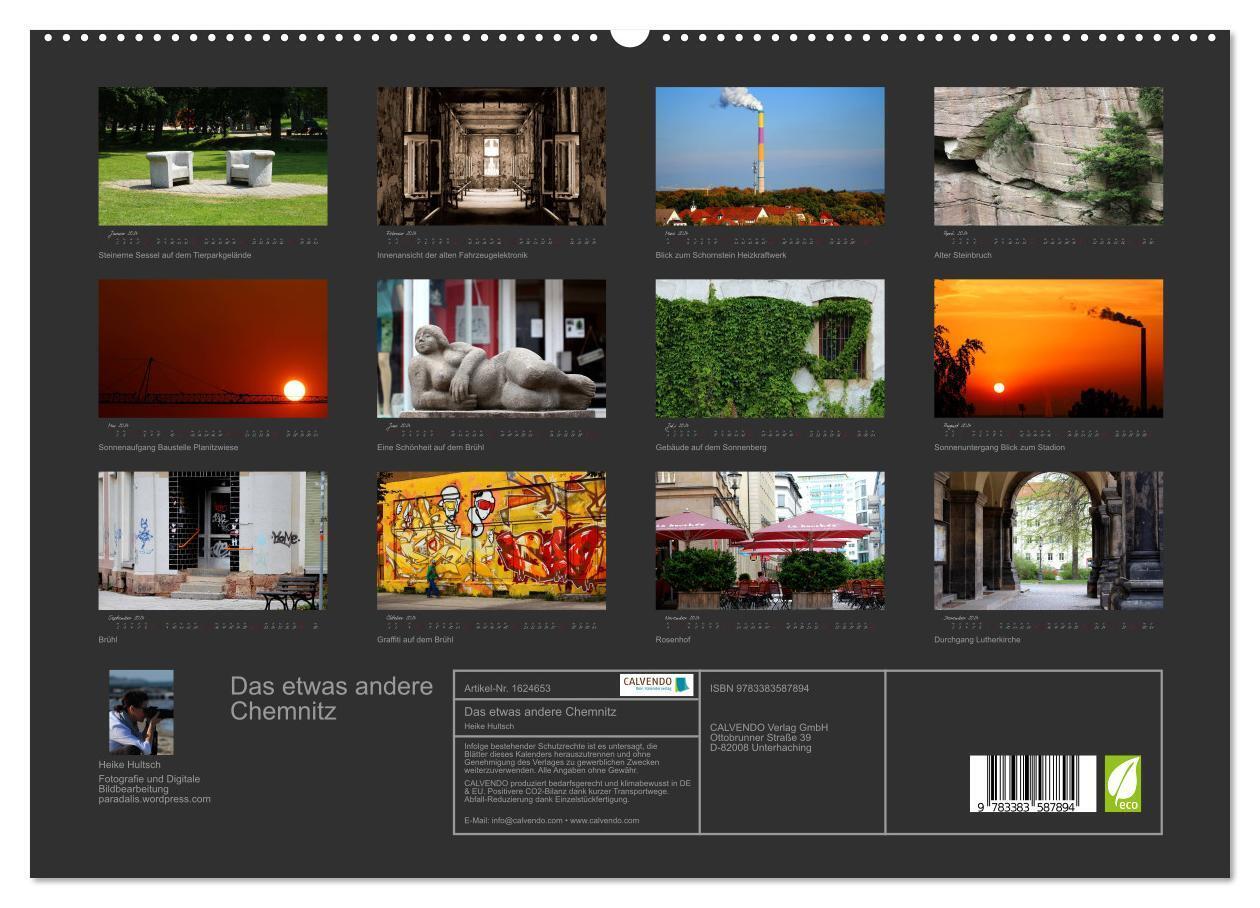This screenshot has width=1260, height=908.
Task: Open the reclining statue Brühl photo
Action: [491, 348]
